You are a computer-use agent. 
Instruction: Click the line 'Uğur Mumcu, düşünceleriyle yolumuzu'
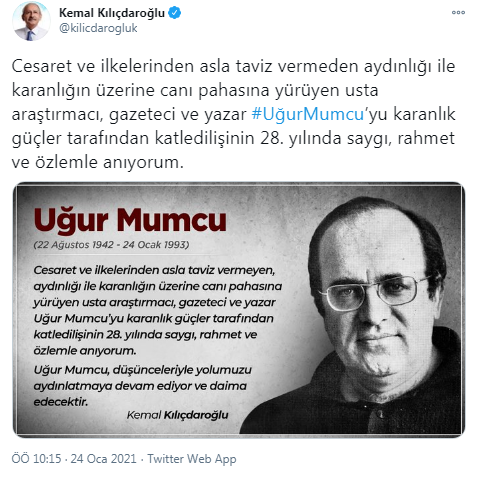143,370
